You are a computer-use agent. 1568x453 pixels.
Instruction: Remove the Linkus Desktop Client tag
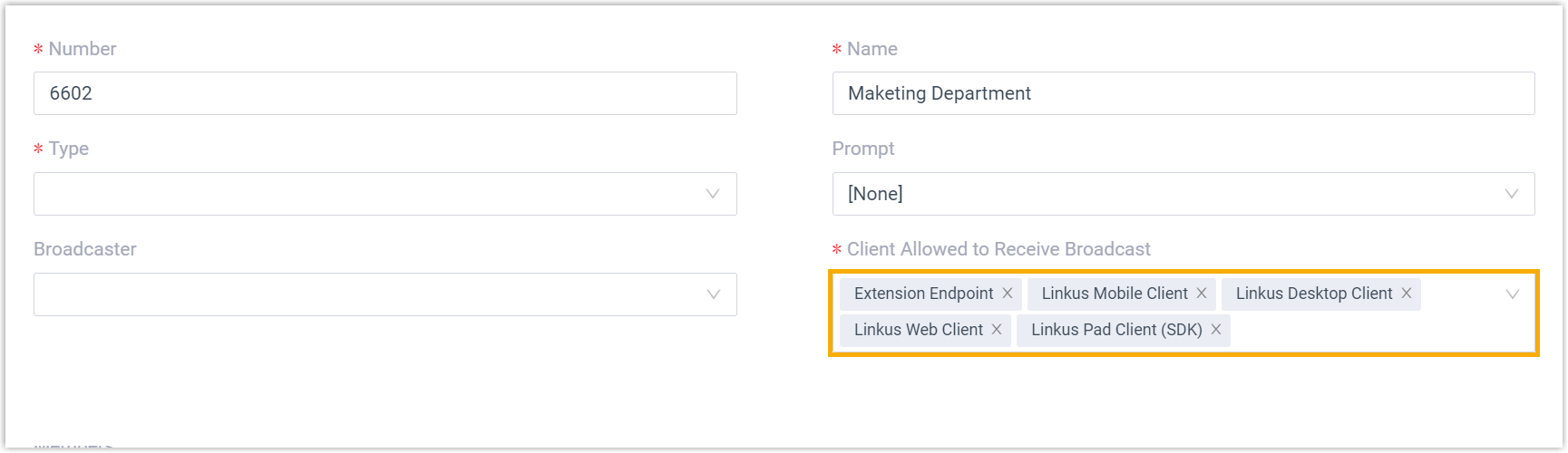coord(1407,294)
